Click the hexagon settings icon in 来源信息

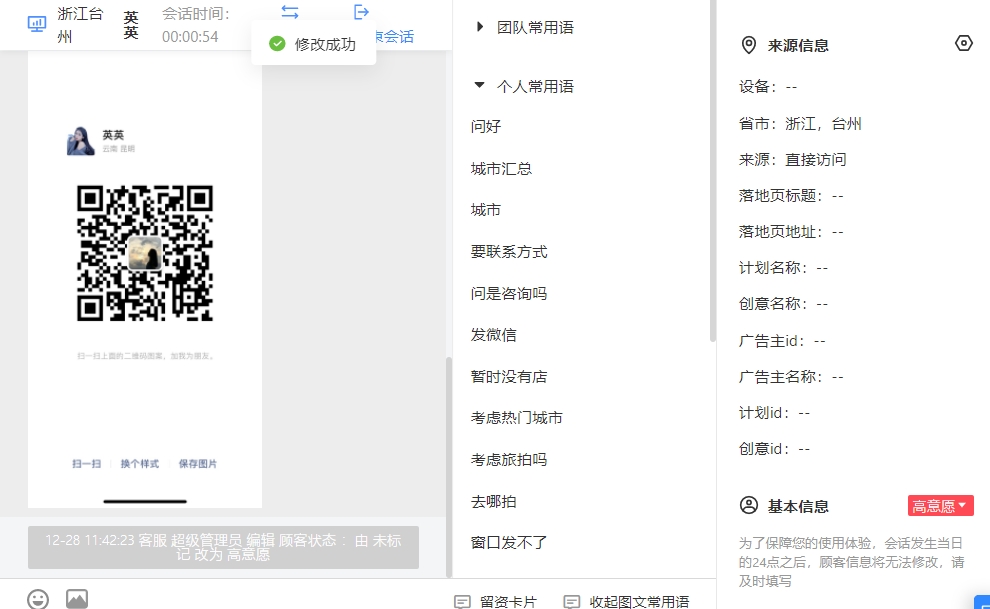(963, 43)
